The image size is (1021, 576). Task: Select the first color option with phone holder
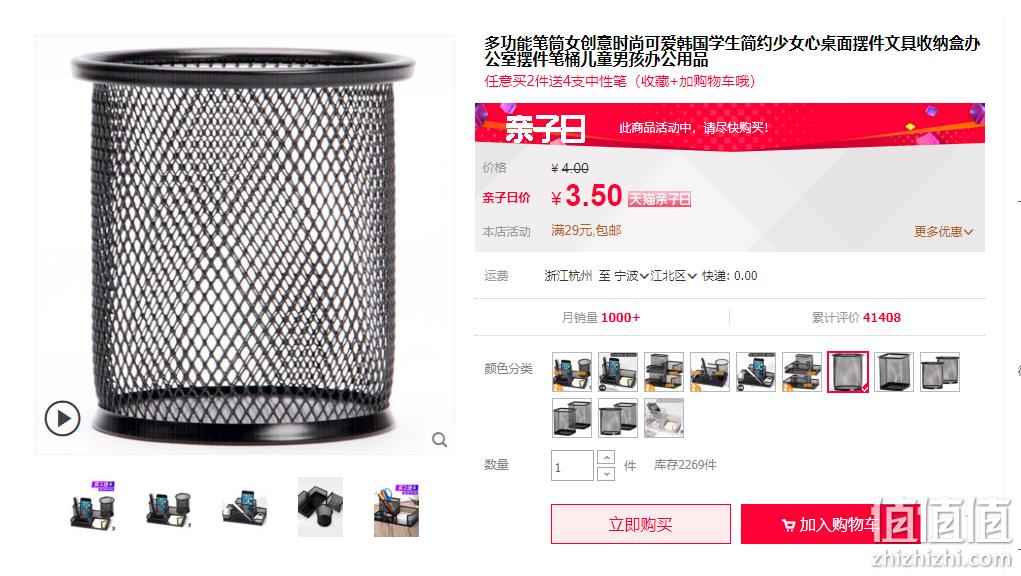[572, 372]
